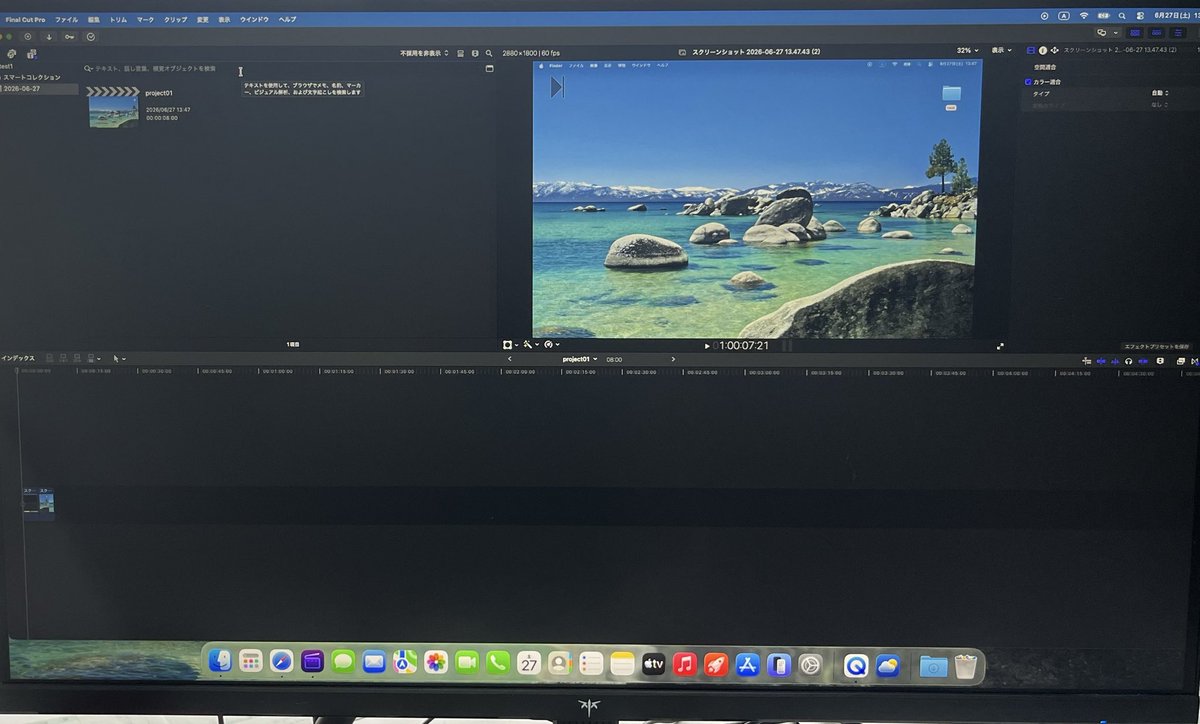Go forward in timeline history

point(673,359)
